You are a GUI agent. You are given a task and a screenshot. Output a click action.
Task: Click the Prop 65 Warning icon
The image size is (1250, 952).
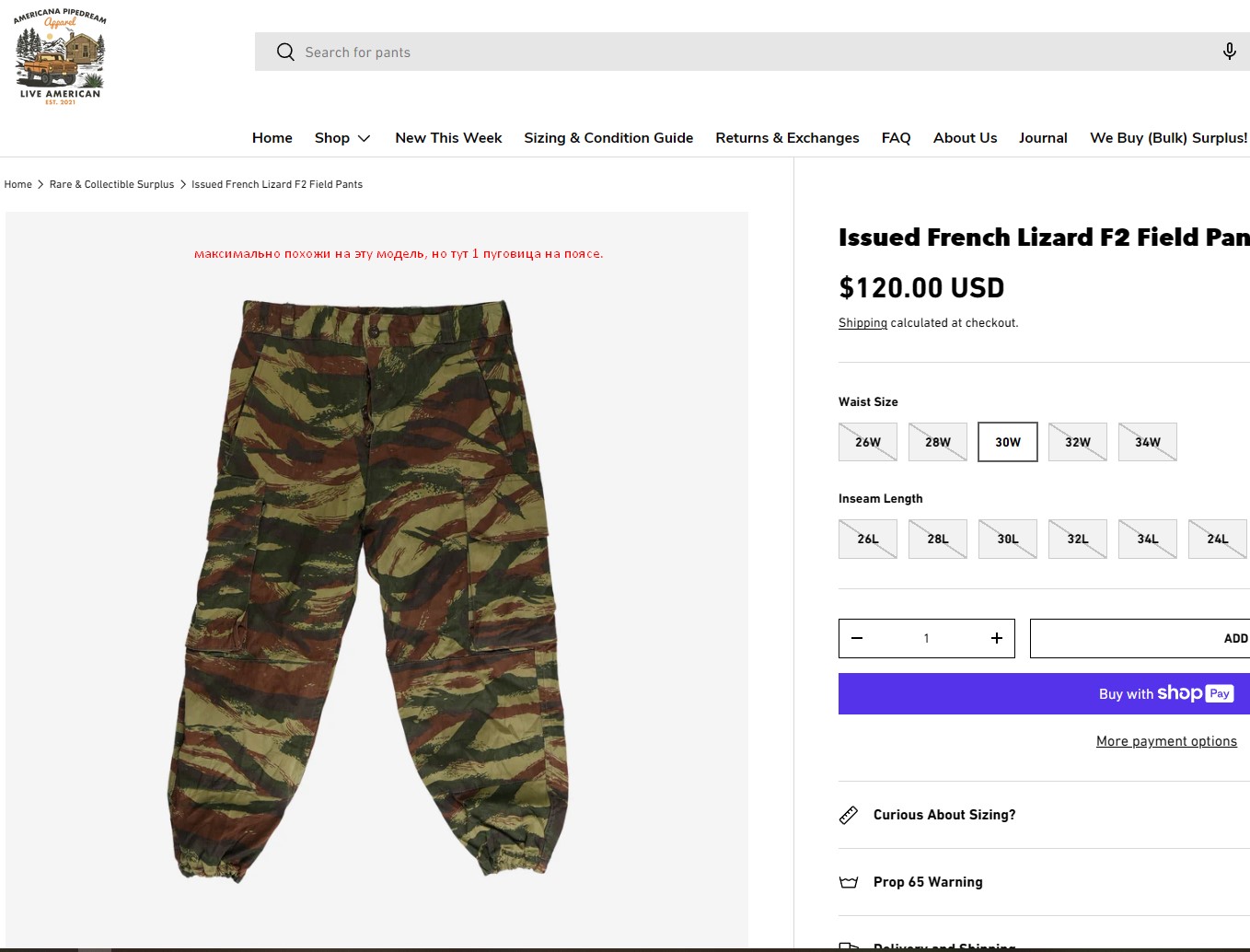(849, 882)
